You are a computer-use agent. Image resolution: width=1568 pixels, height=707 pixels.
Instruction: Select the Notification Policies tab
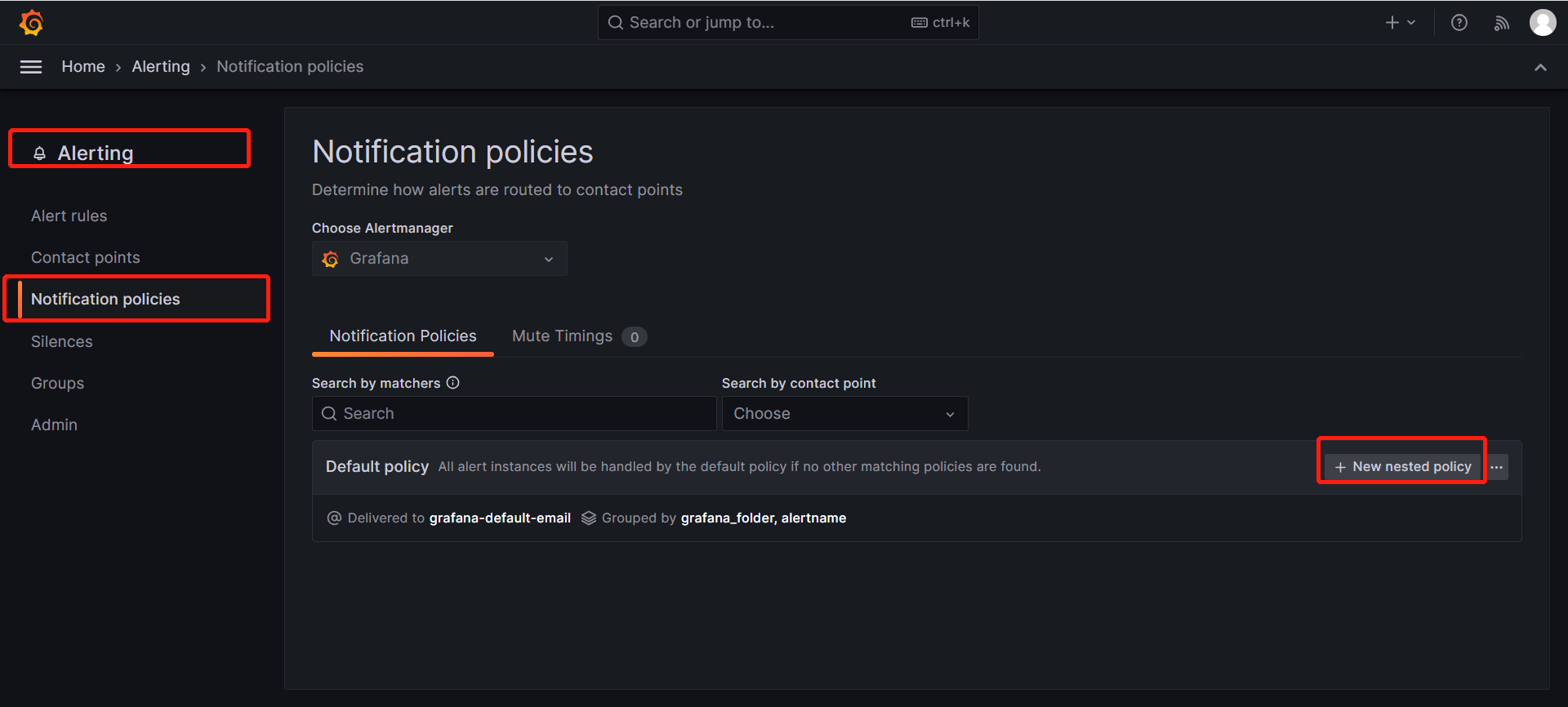click(x=403, y=336)
